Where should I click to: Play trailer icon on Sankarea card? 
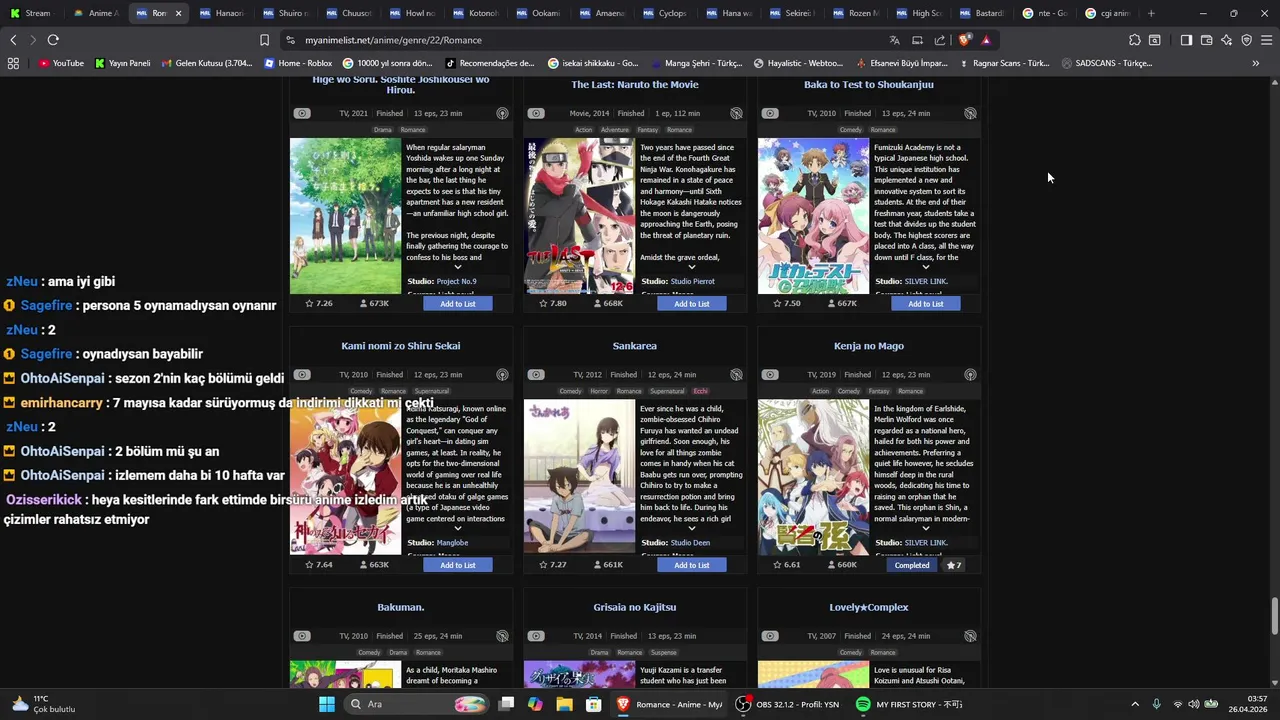point(536,375)
